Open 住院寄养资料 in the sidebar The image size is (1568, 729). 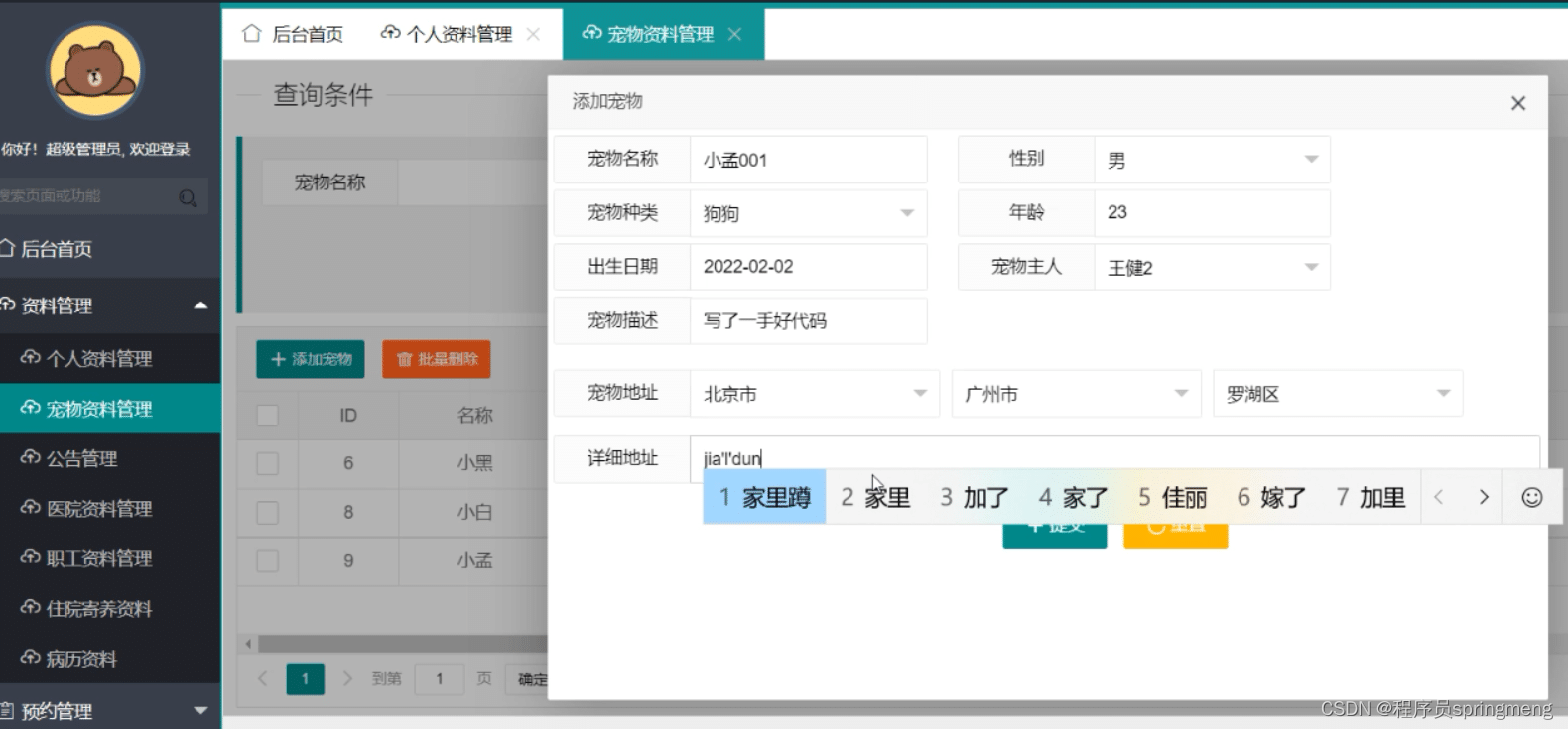click(110, 609)
